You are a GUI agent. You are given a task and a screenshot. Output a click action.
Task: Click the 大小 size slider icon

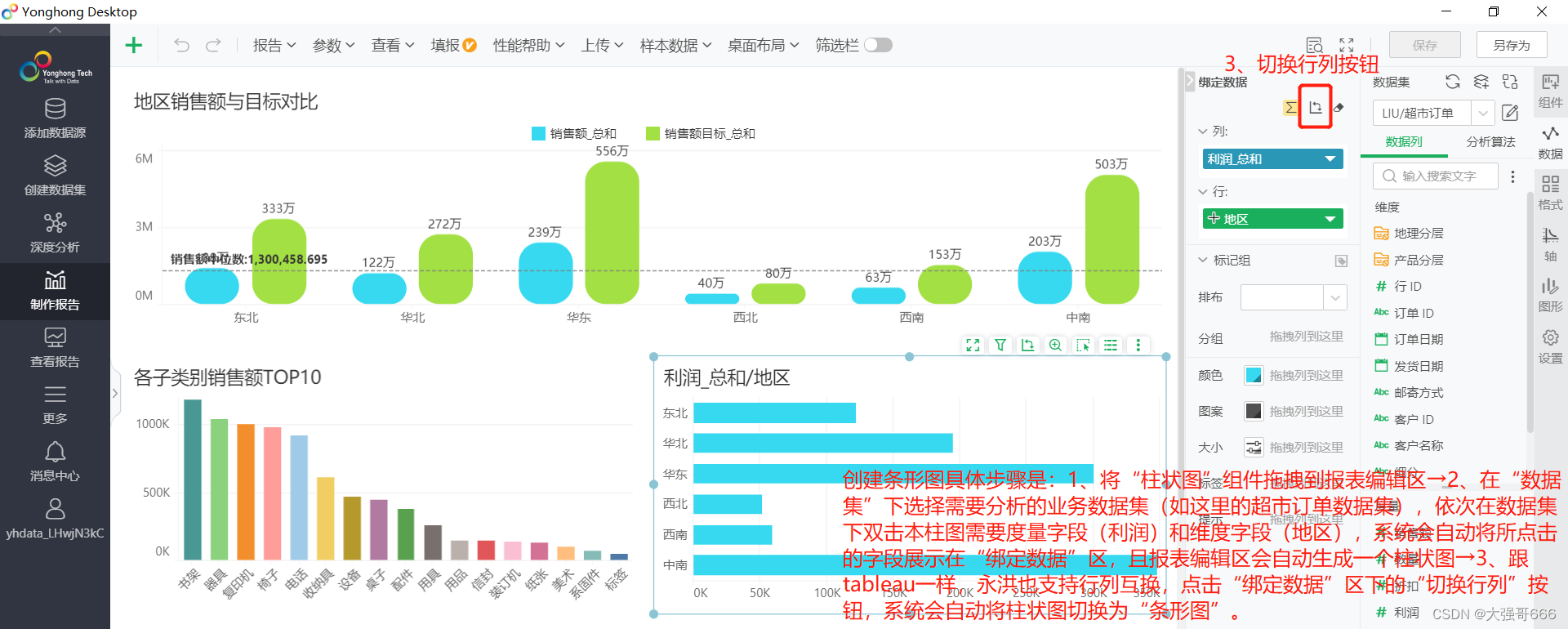tap(1253, 447)
